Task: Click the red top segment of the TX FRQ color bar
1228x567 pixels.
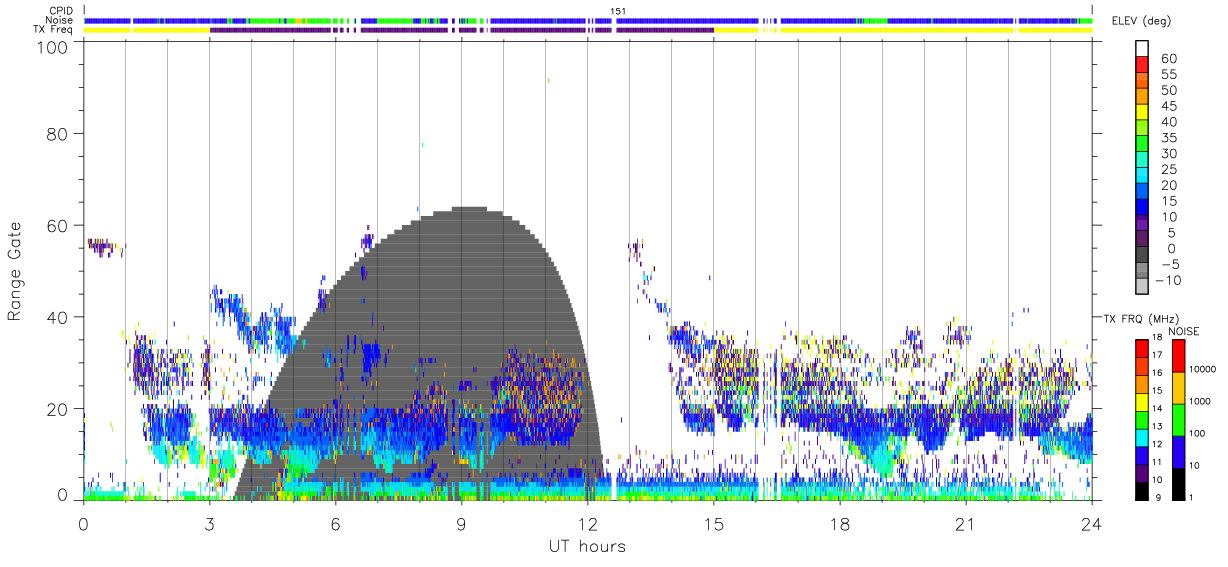Action: [1140, 348]
